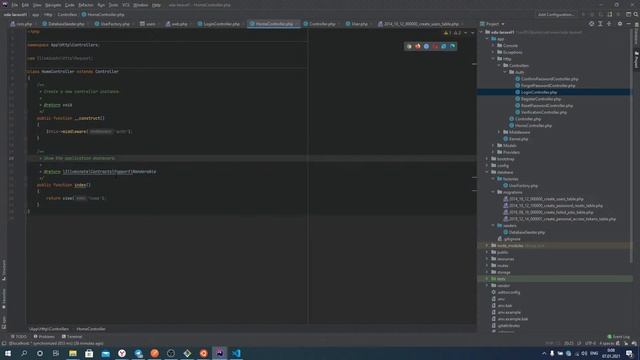
Task: Click Collapse All in Project panel
Action: 609,24
